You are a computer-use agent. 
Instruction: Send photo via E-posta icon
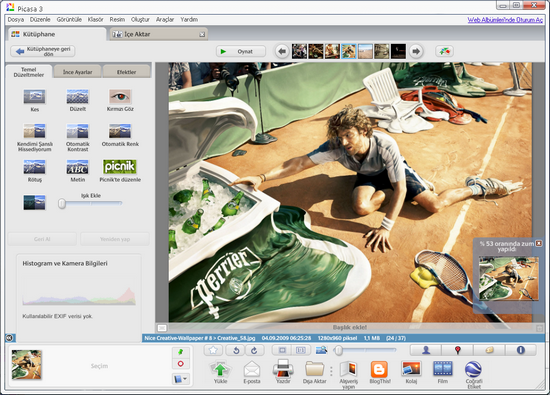(x=251, y=369)
